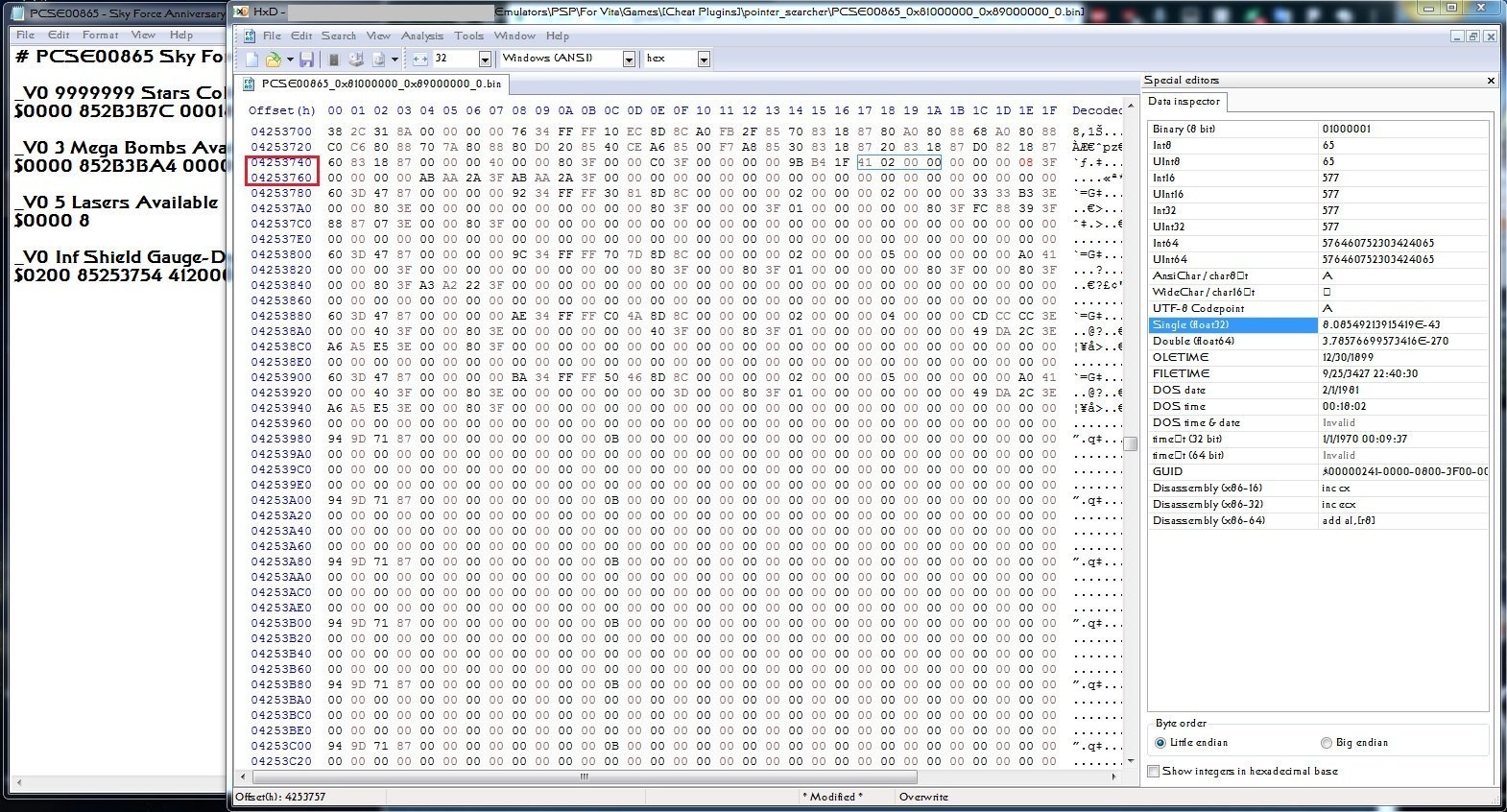Select the PCSE00865 .bin file tab
Image resolution: width=1507 pixels, height=812 pixels.
pyautogui.click(x=372, y=84)
